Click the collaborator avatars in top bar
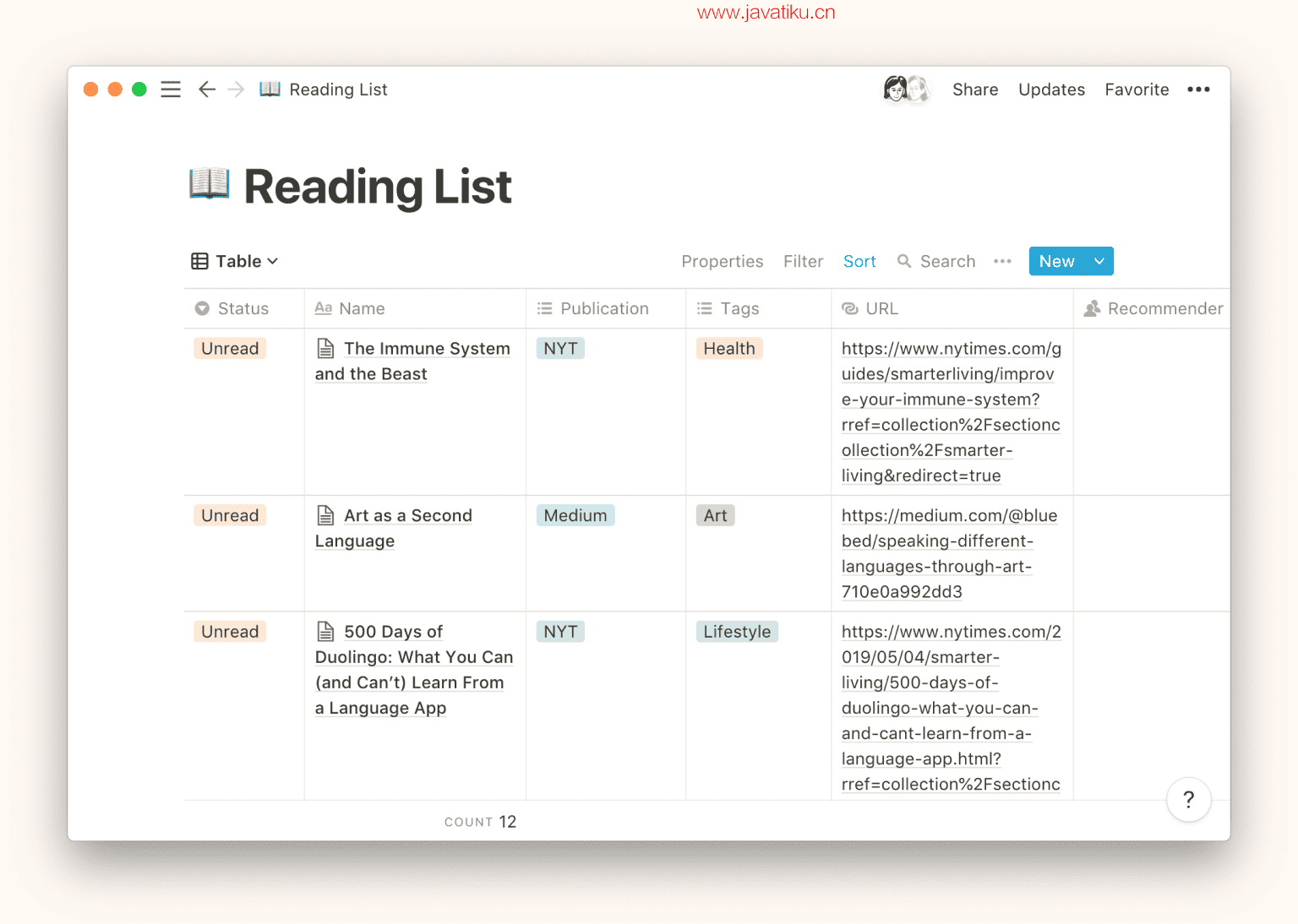Screen dimensions: 1298x924 [905, 90]
